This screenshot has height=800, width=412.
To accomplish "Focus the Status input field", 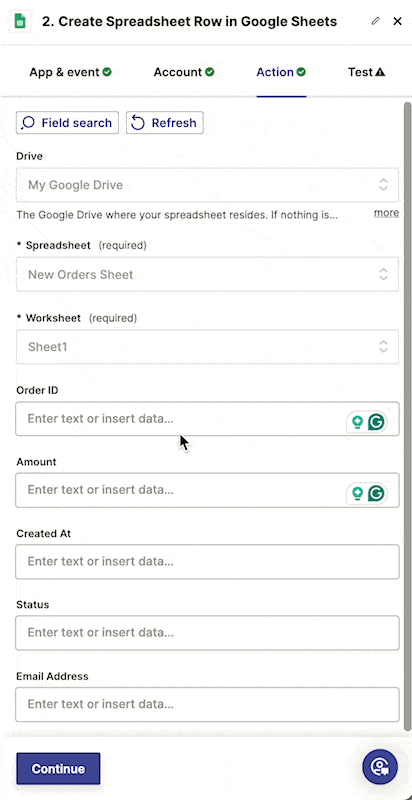I will click(x=207, y=633).
